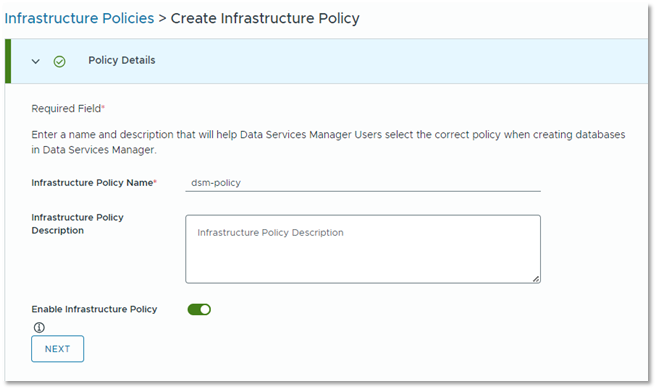
Task: Click the Create Infrastructure Policy page title
Action: tap(265, 18)
